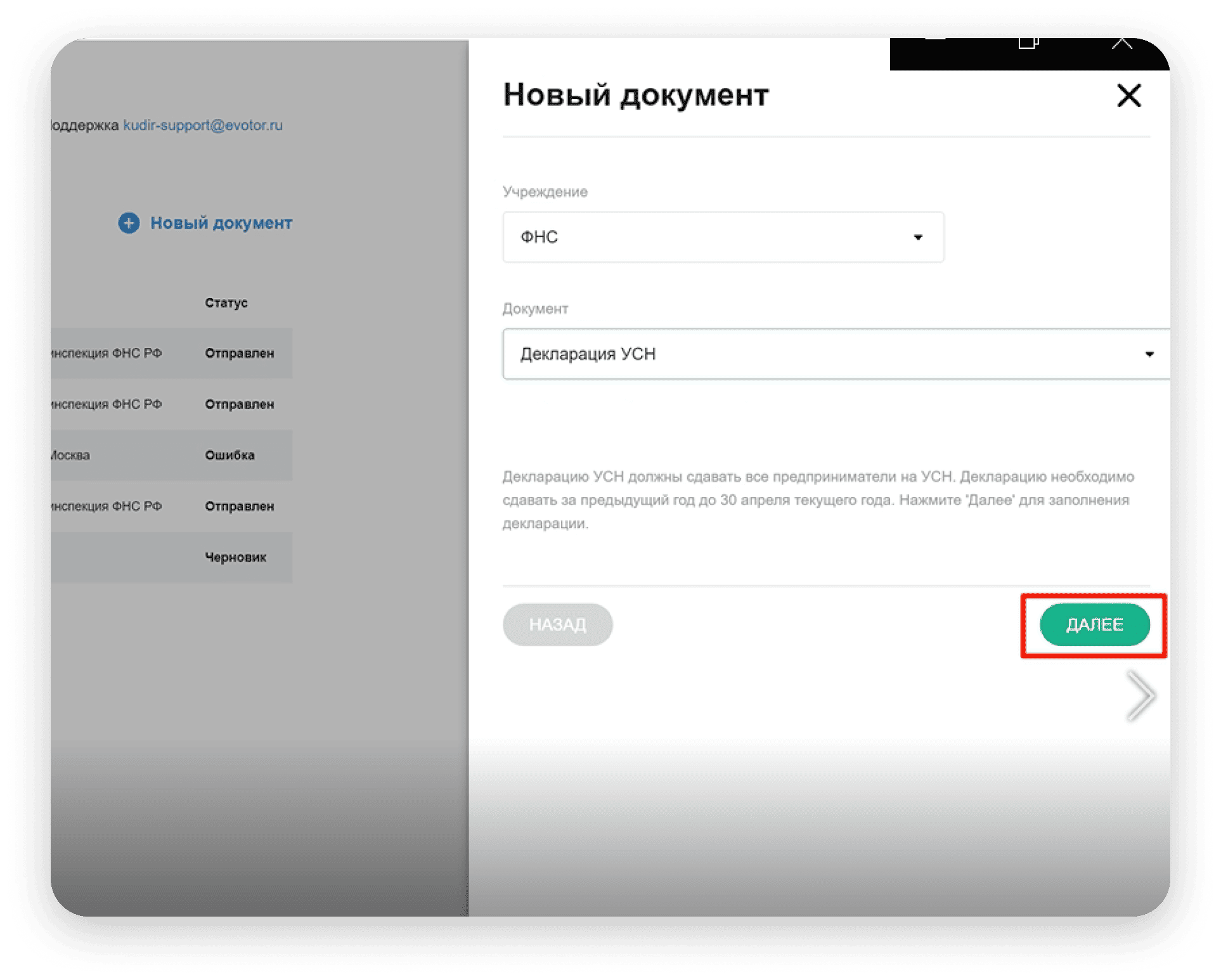Click the restore window icon in black bar
The height and width of the screenshot is (980, 1221).
coord(1028,43)
